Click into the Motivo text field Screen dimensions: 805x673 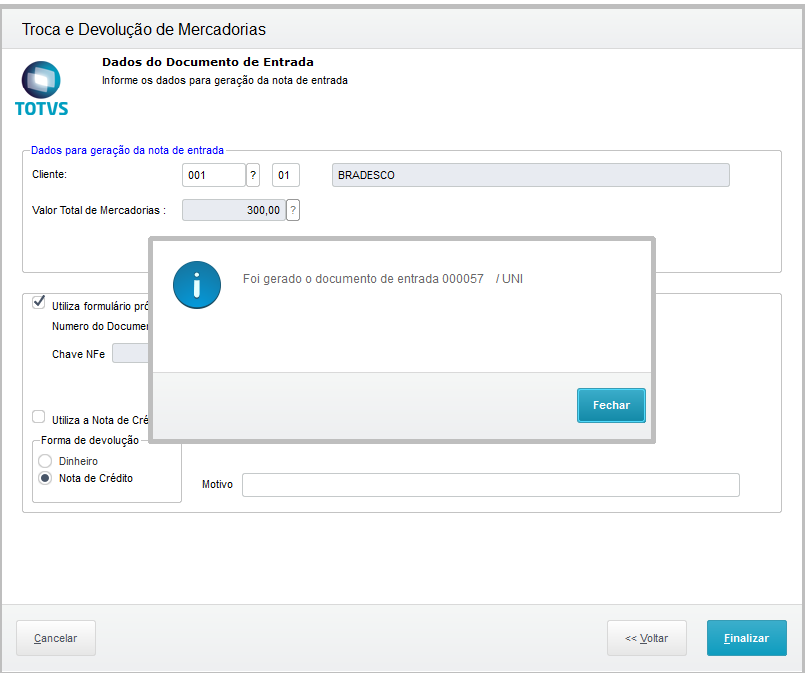click(490, 485)
